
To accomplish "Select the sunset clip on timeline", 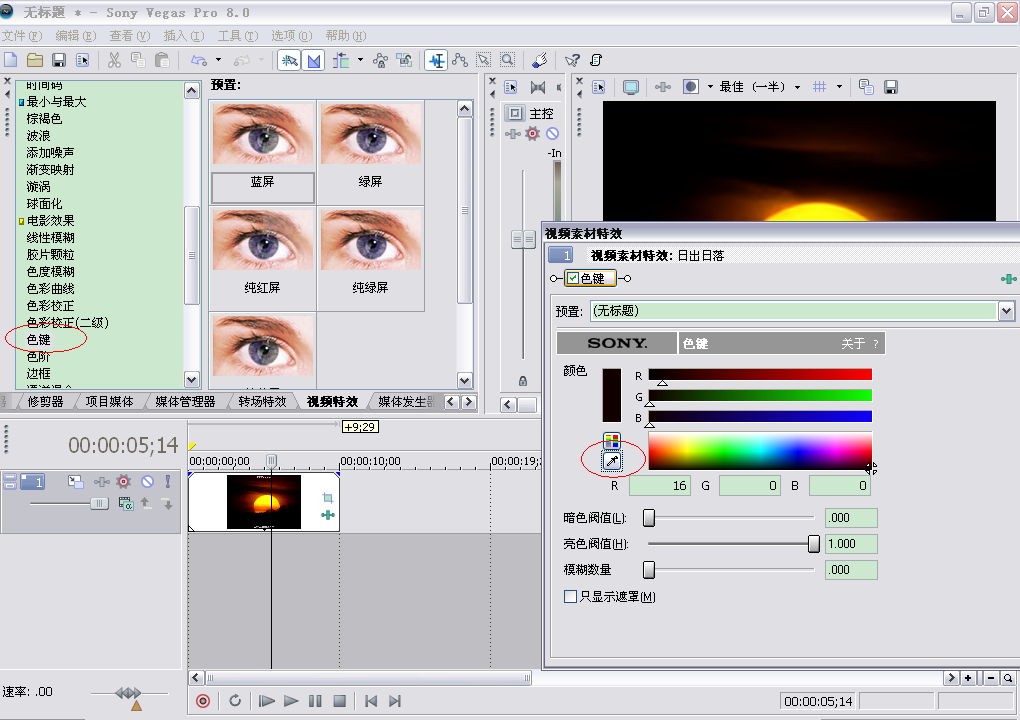I will (x=263, y=501).
